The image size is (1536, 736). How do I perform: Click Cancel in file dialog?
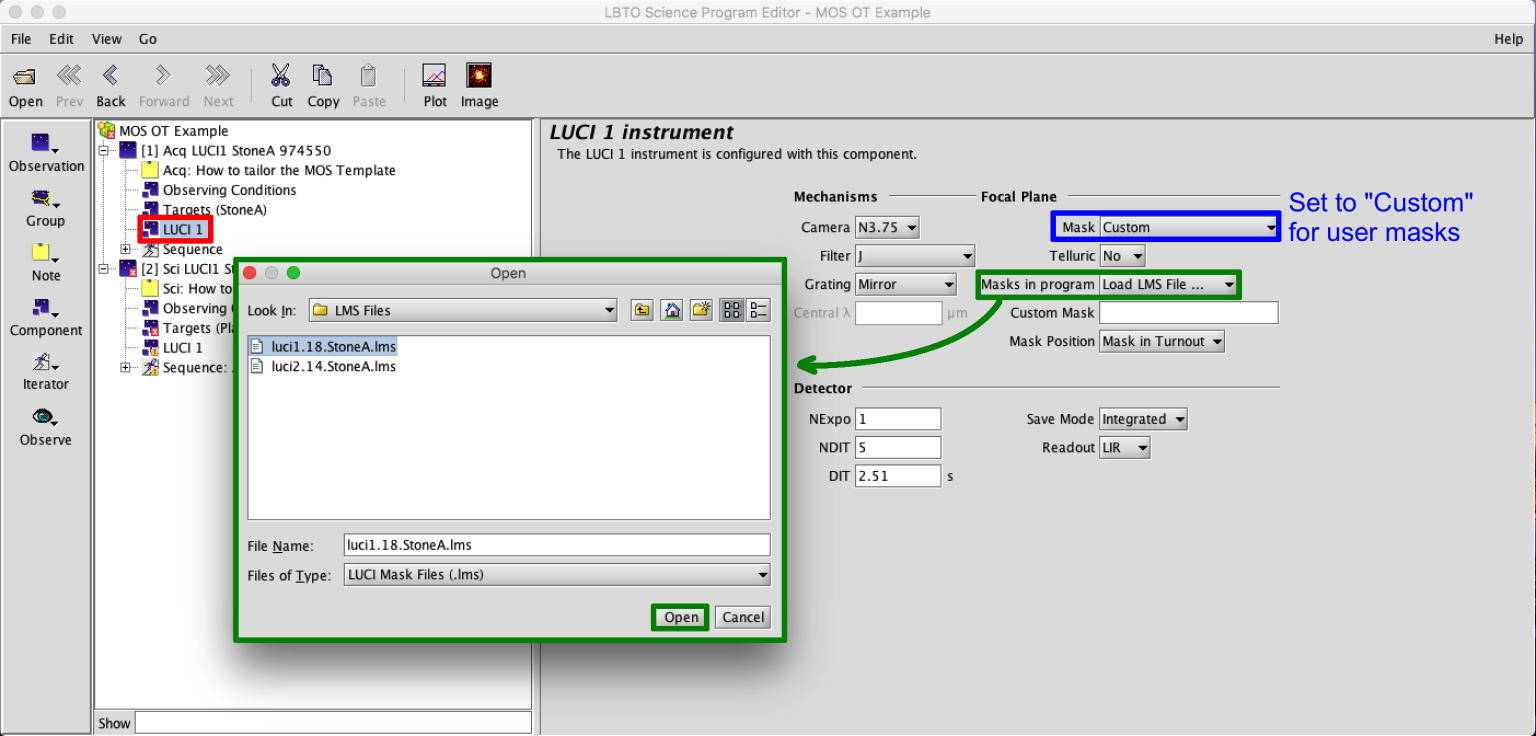743,617
